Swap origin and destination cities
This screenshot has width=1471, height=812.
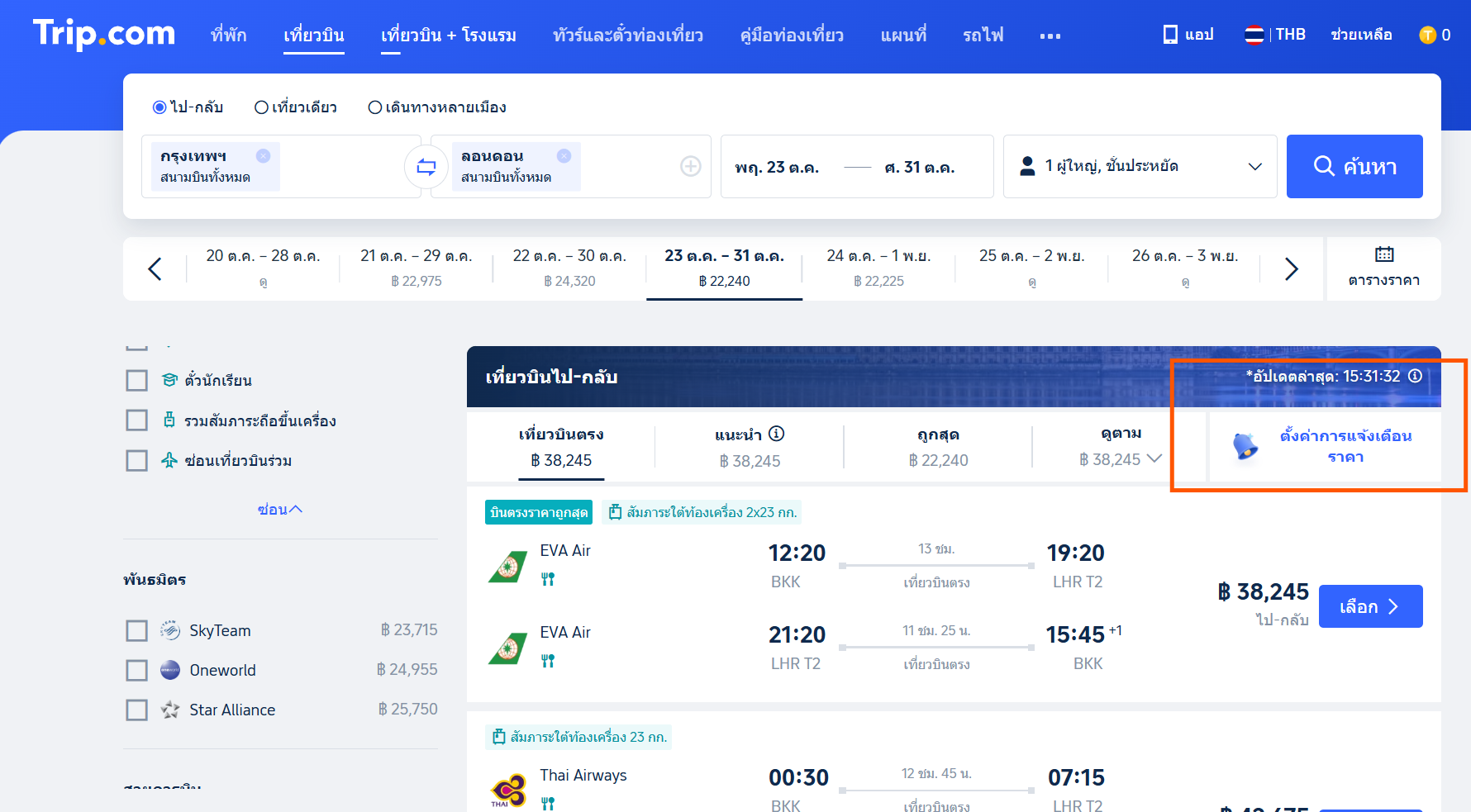tap(426, 167)
